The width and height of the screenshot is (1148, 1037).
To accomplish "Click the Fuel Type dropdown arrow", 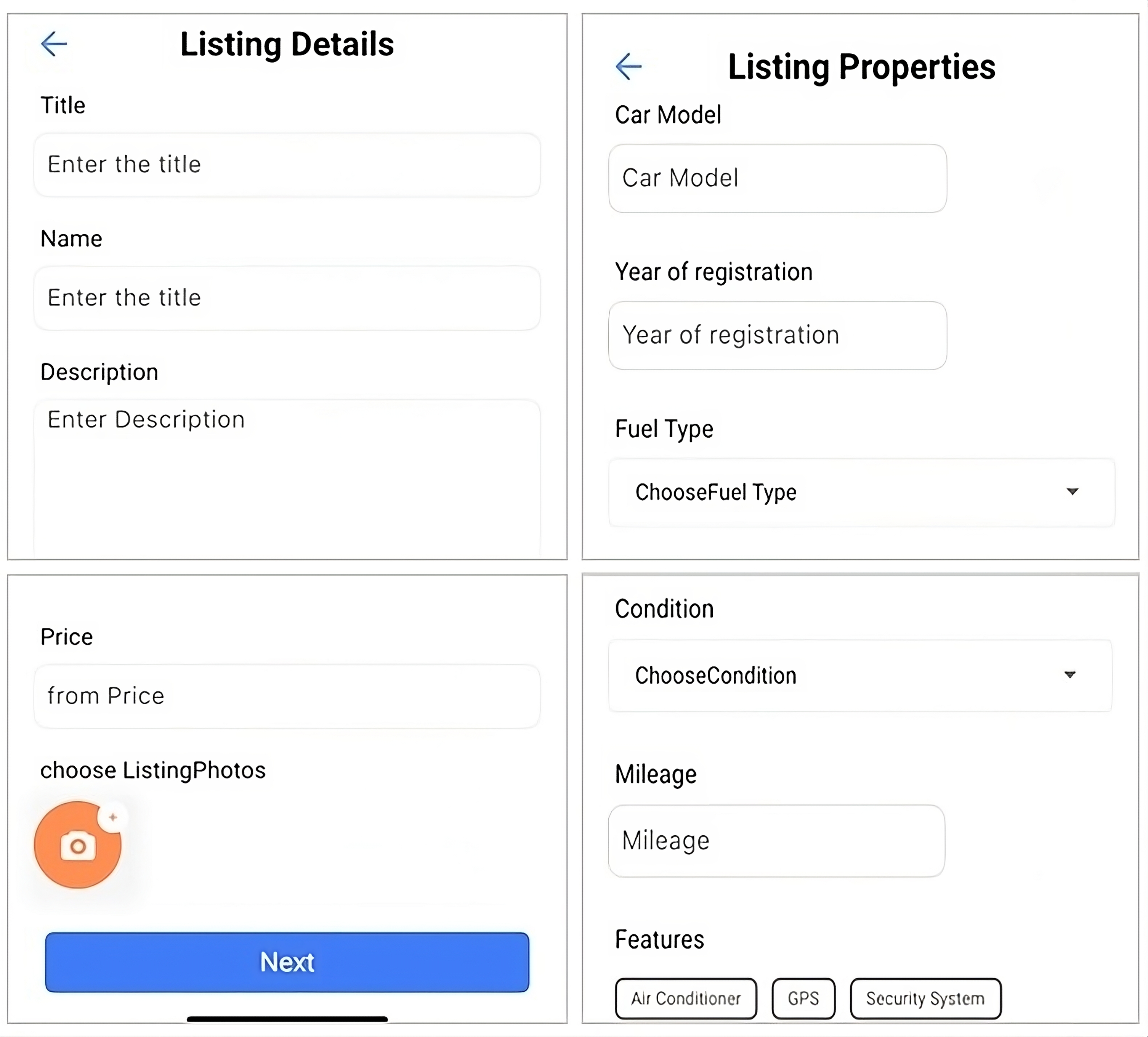I will (1072, 491).
